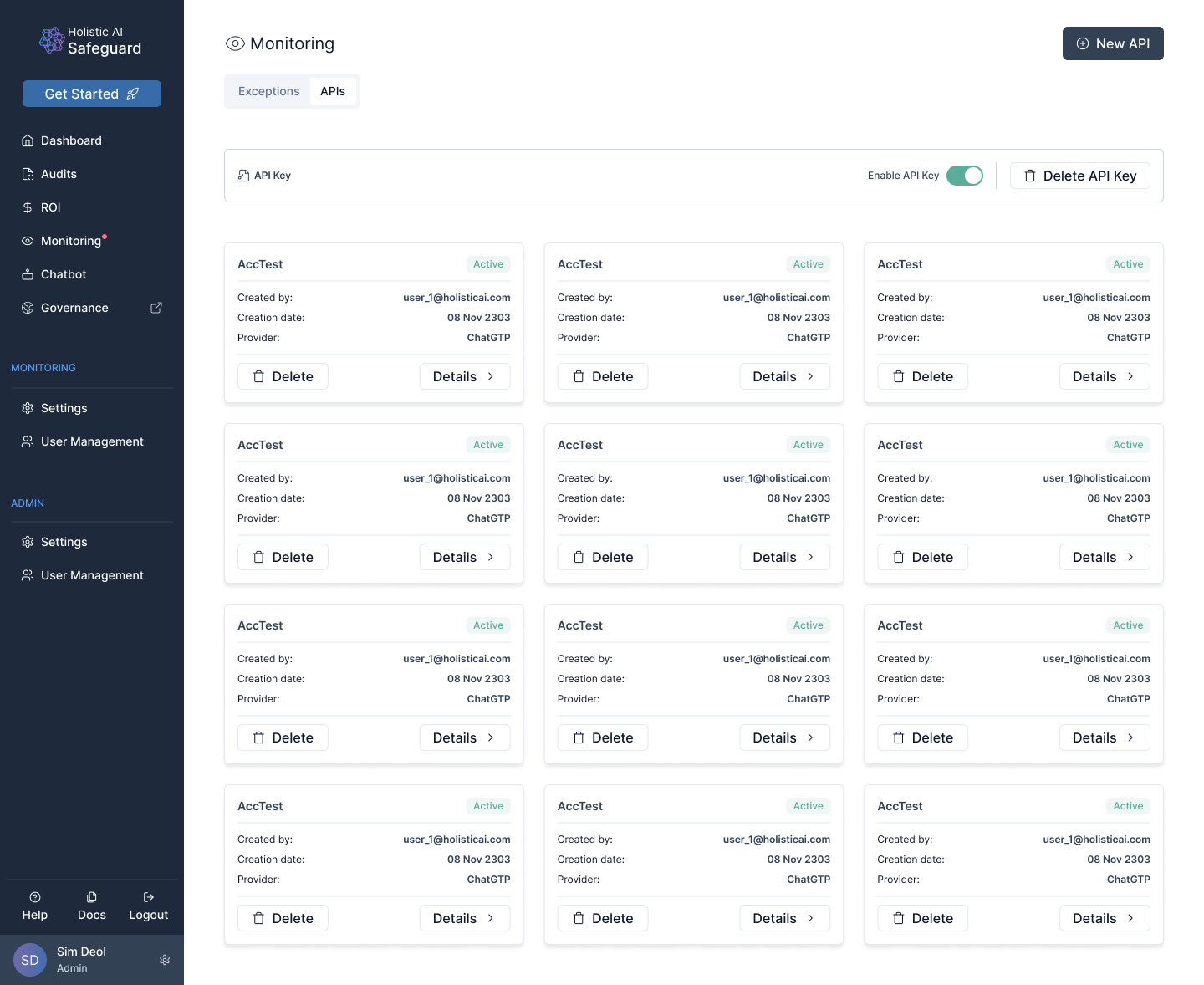Expand Details of the first AccTest card
Viewport: 1204px width, 985px height.
coord(464,376)
